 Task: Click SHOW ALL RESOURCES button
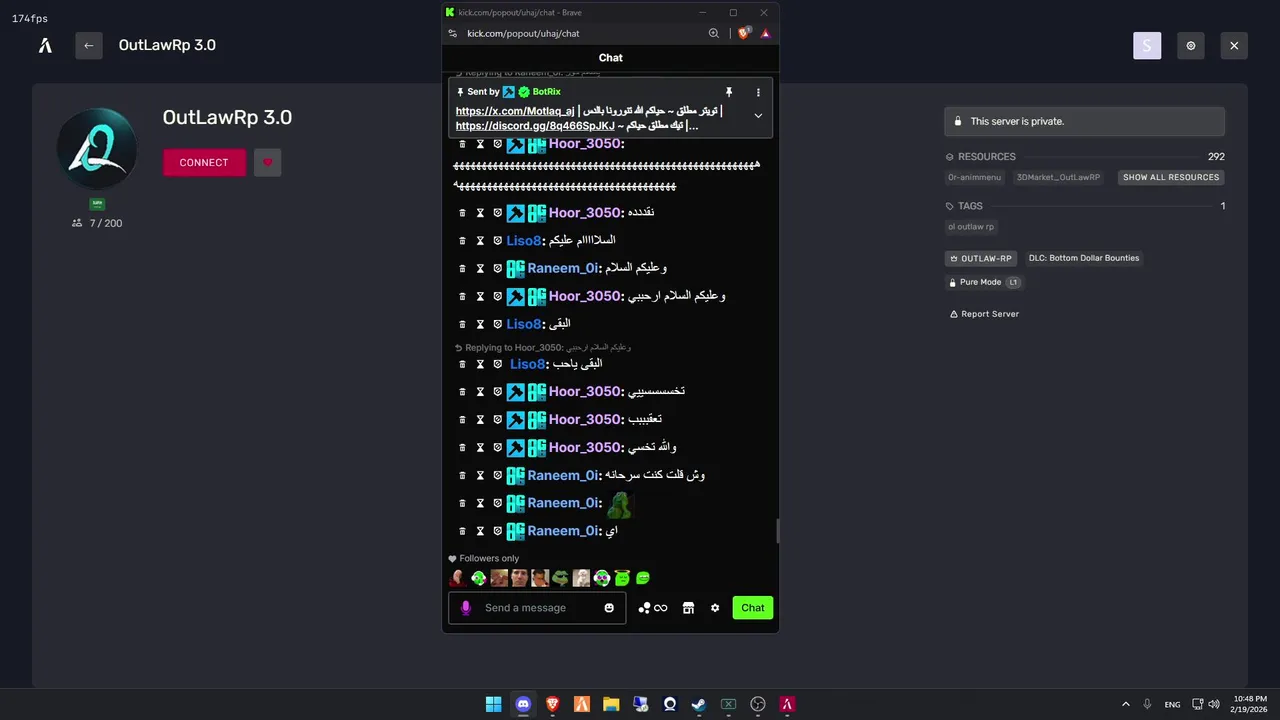(1171, 177)
